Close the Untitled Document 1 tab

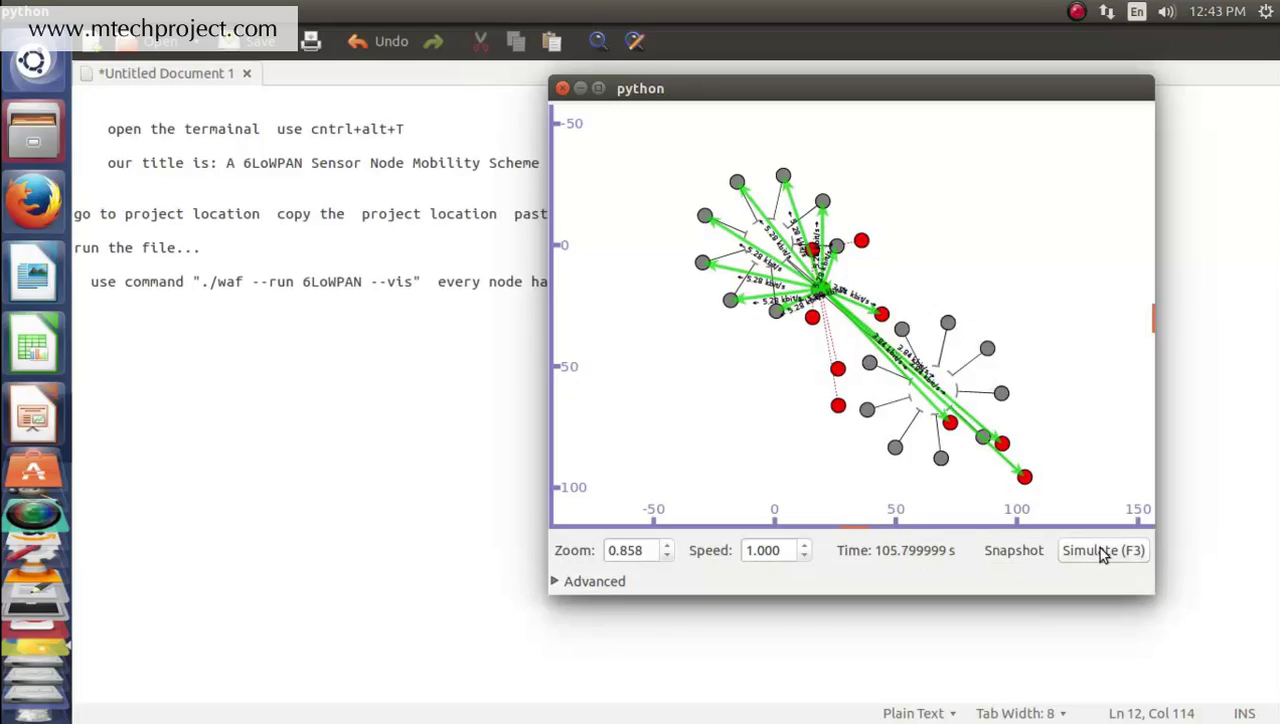247,73
